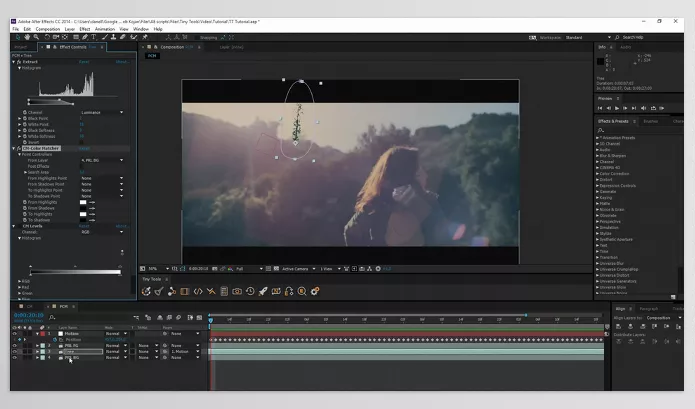Open the Channel Luminance dropdown
This screenshot has height=409, width=695.
click(x=102, y=113)
